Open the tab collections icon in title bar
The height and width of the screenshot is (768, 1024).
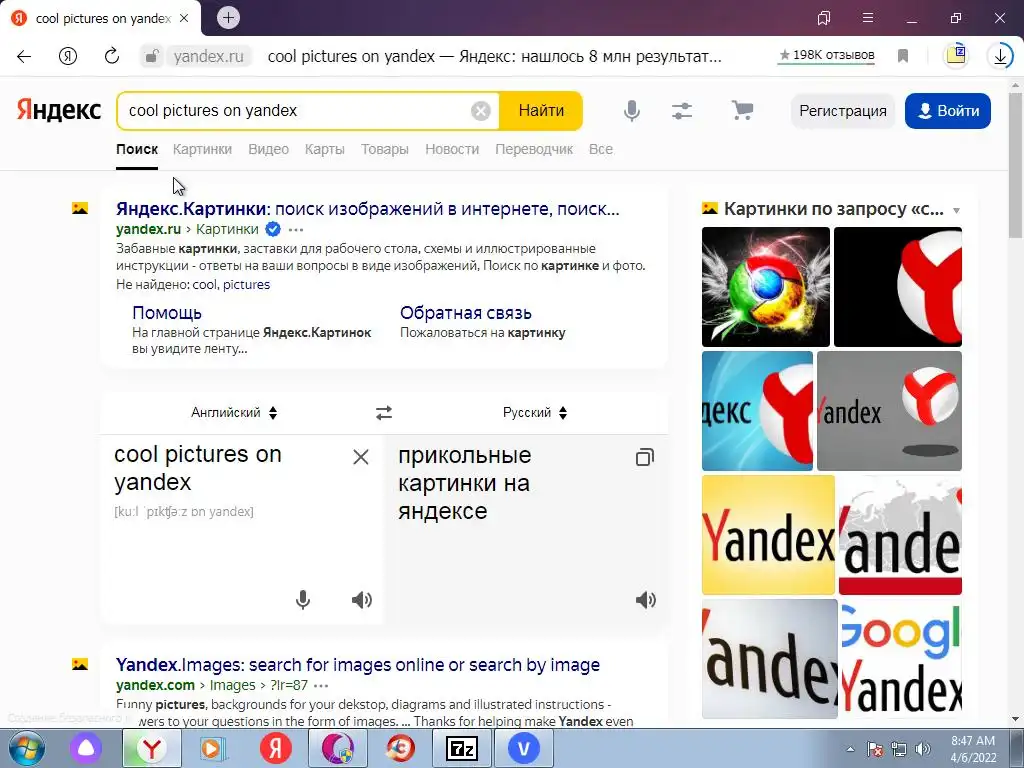(824, 18)
